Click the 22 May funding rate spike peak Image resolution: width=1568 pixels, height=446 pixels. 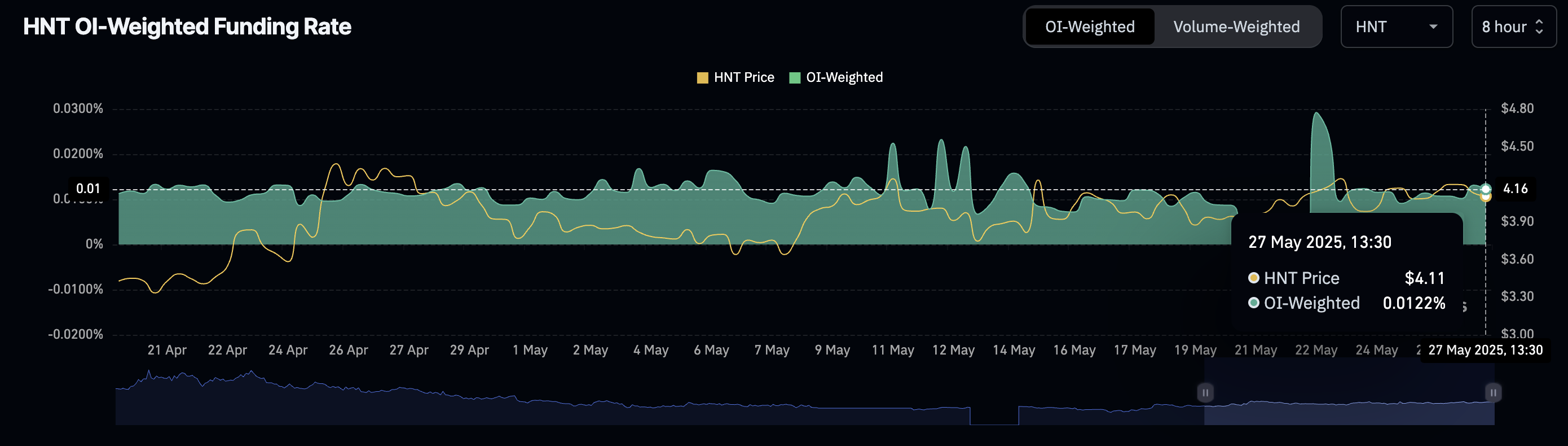coord(1316,113)
